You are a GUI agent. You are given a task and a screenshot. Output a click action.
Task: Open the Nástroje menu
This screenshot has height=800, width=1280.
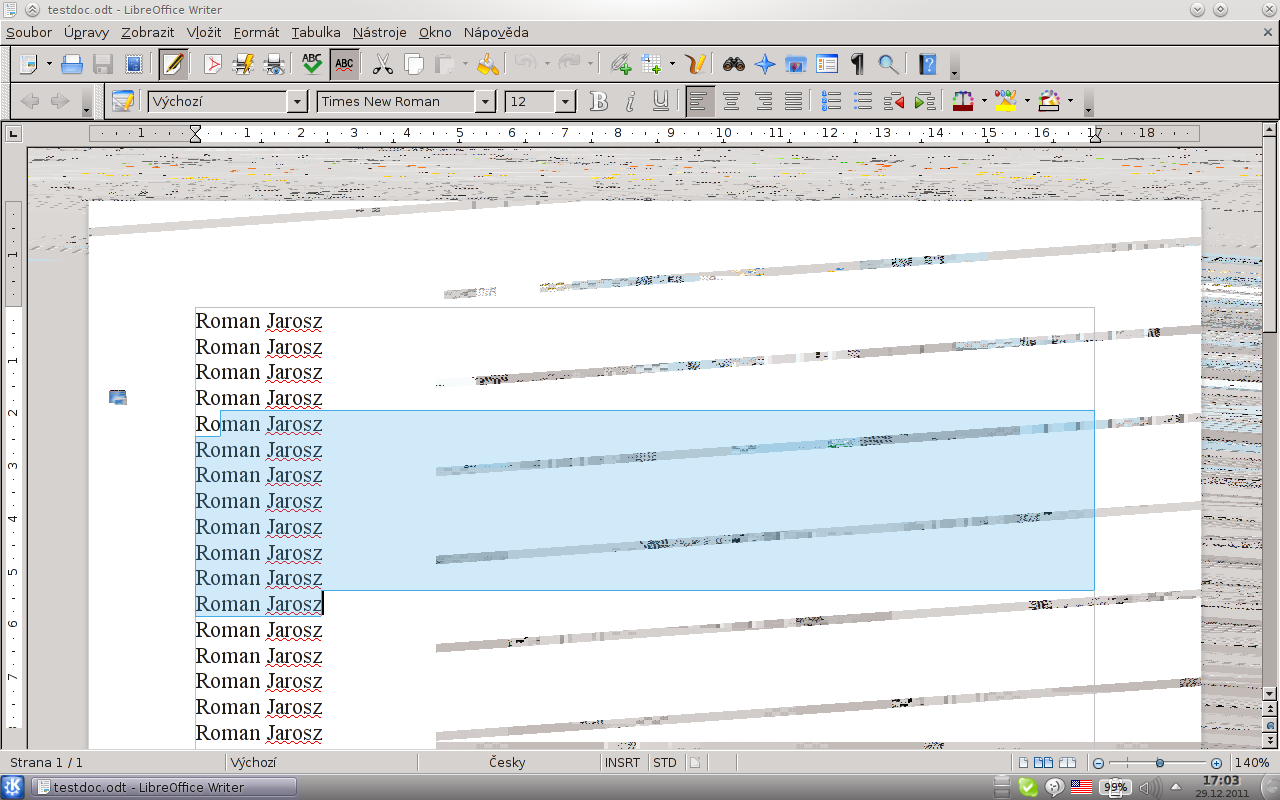coord(379,33)
